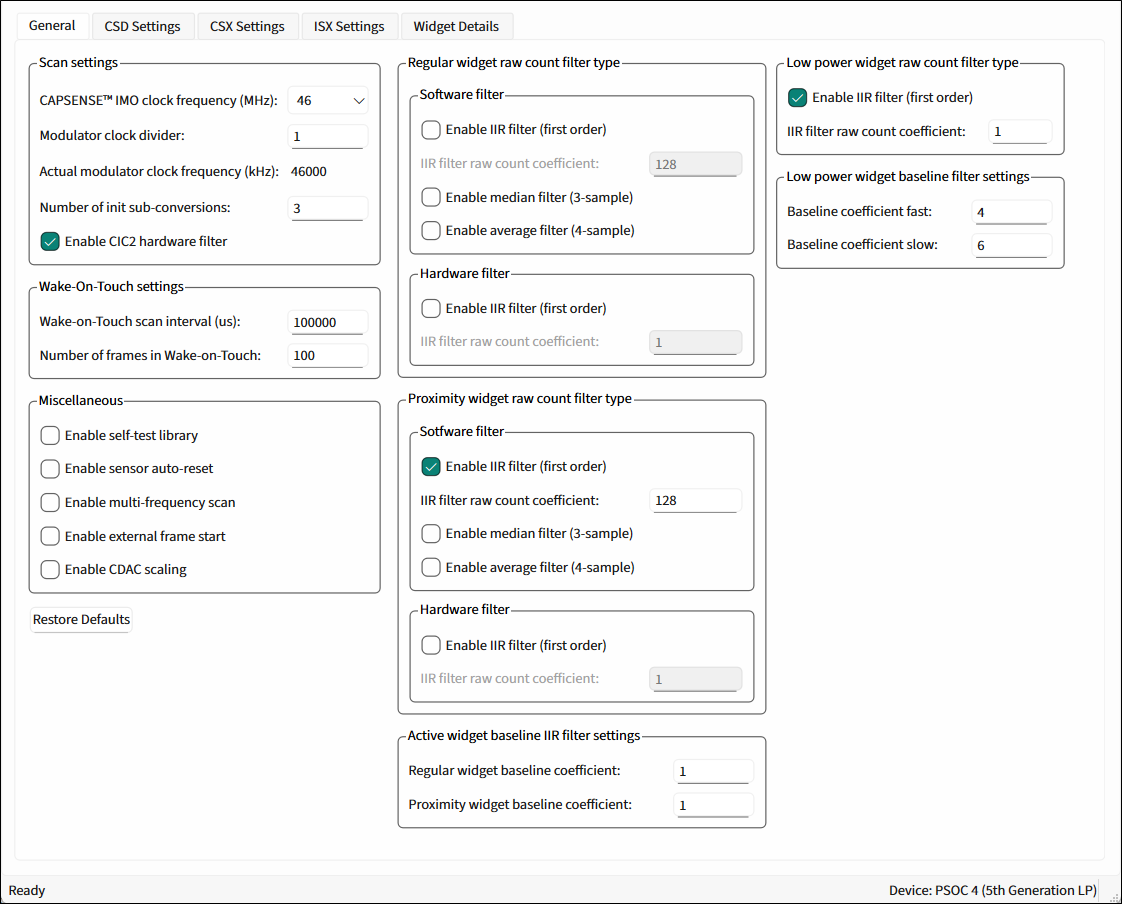Go to the Widget Details tab
1122x904 pixels.
click(x=456, y=26)
